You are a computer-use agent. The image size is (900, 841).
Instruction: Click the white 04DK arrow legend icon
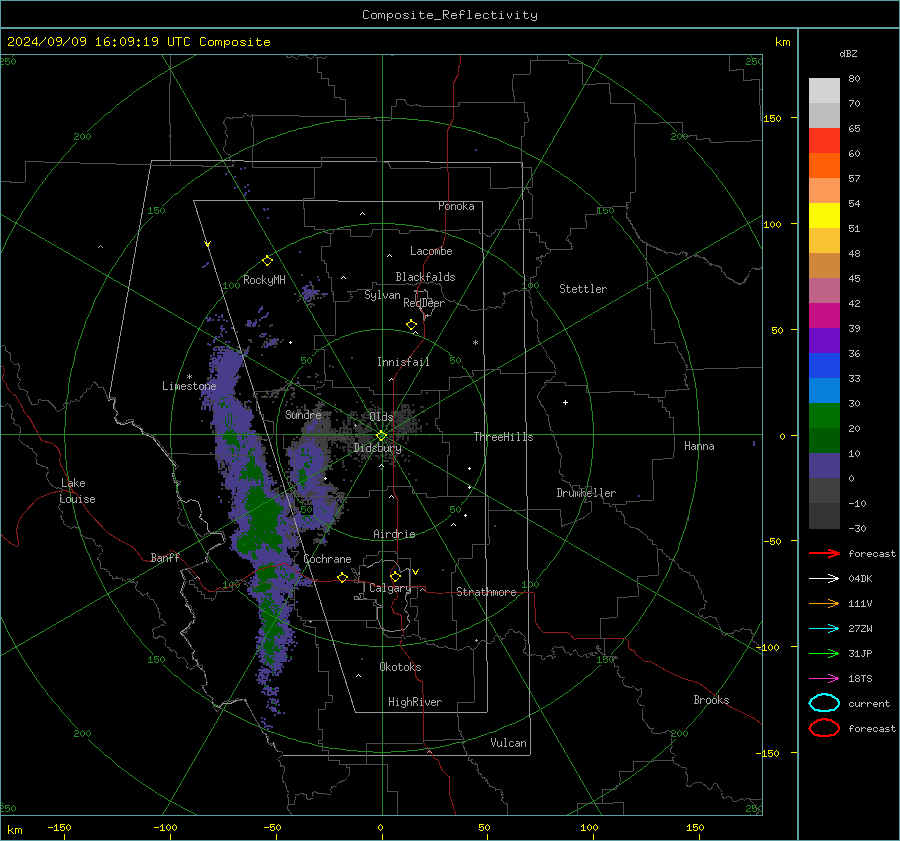[x=824, y=579]
